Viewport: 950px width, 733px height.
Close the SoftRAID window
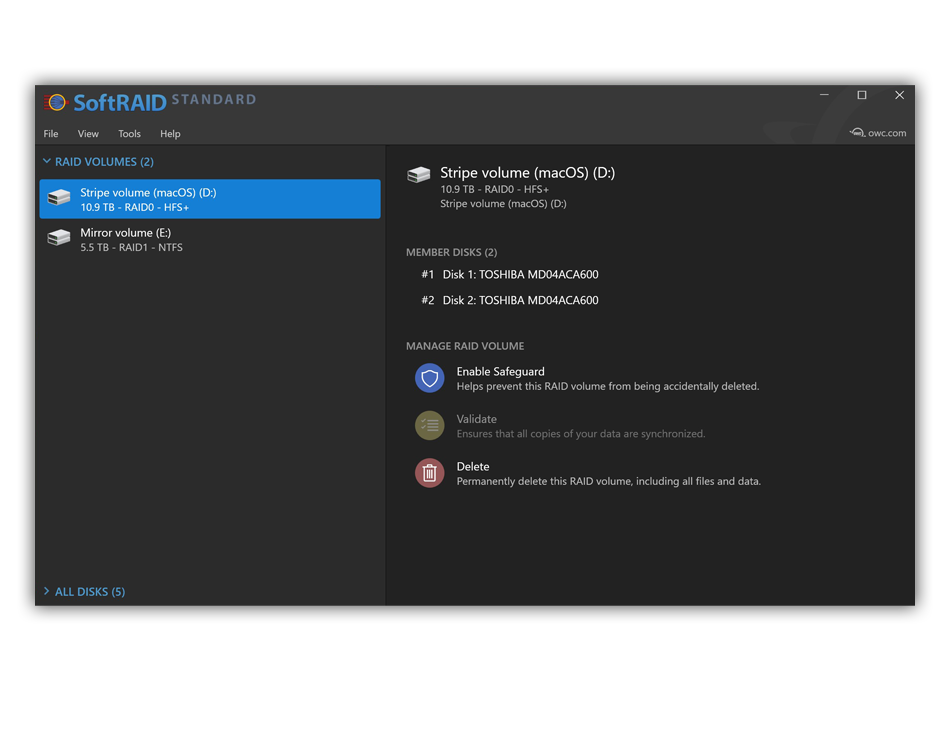tap(899, 95)
